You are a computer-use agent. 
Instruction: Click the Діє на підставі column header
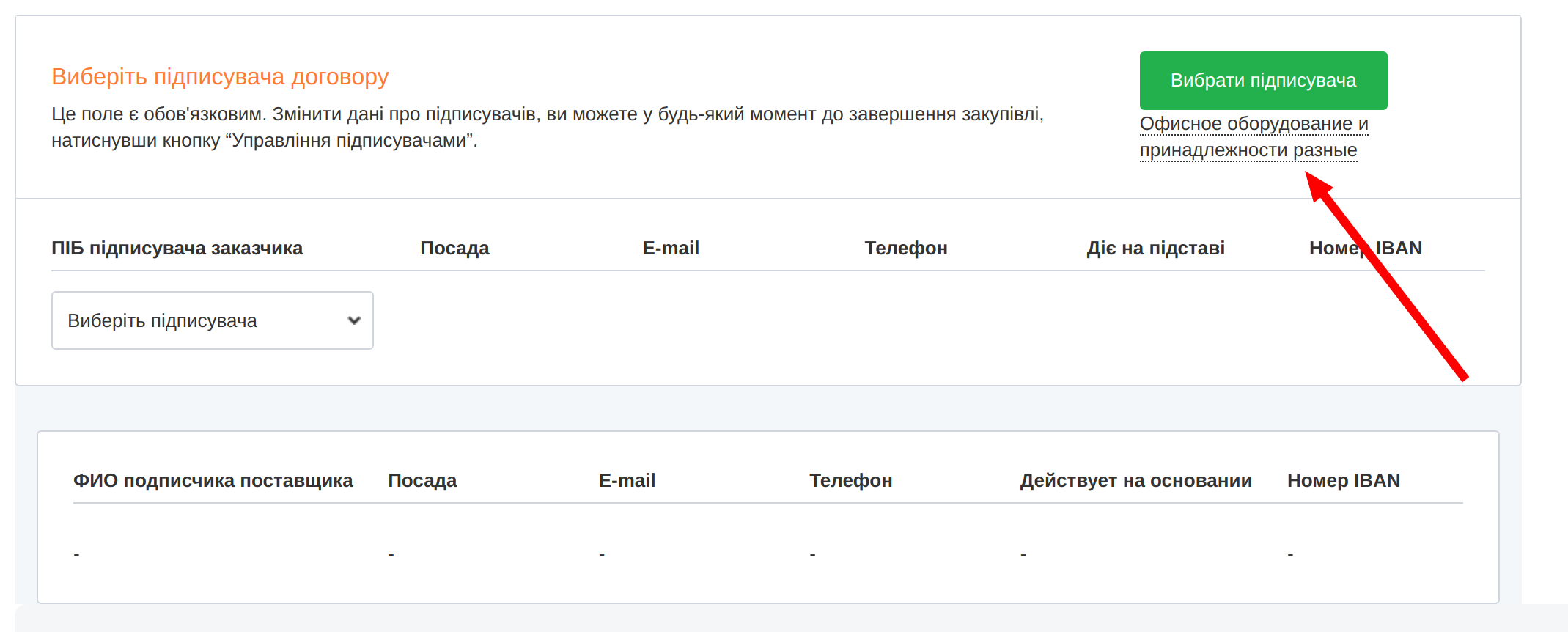[1155, 249]
